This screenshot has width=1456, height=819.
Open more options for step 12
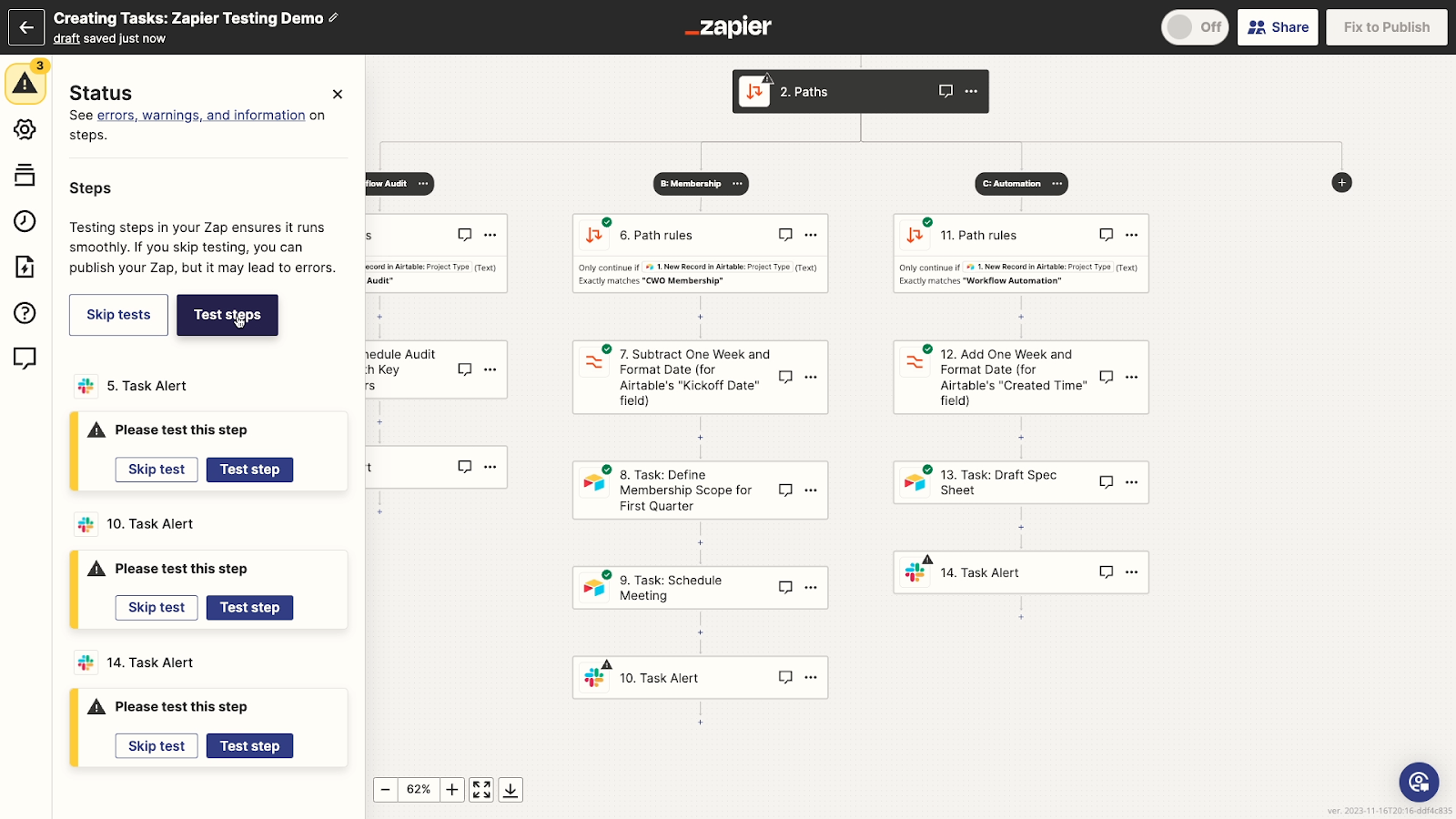pos(1131,377)
